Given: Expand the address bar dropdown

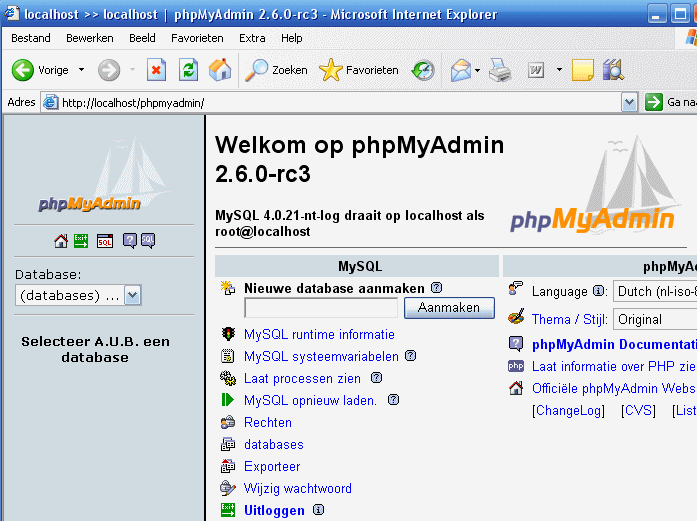Looking at the screenshot, I should pyautogui.click(x=629, y=103).
